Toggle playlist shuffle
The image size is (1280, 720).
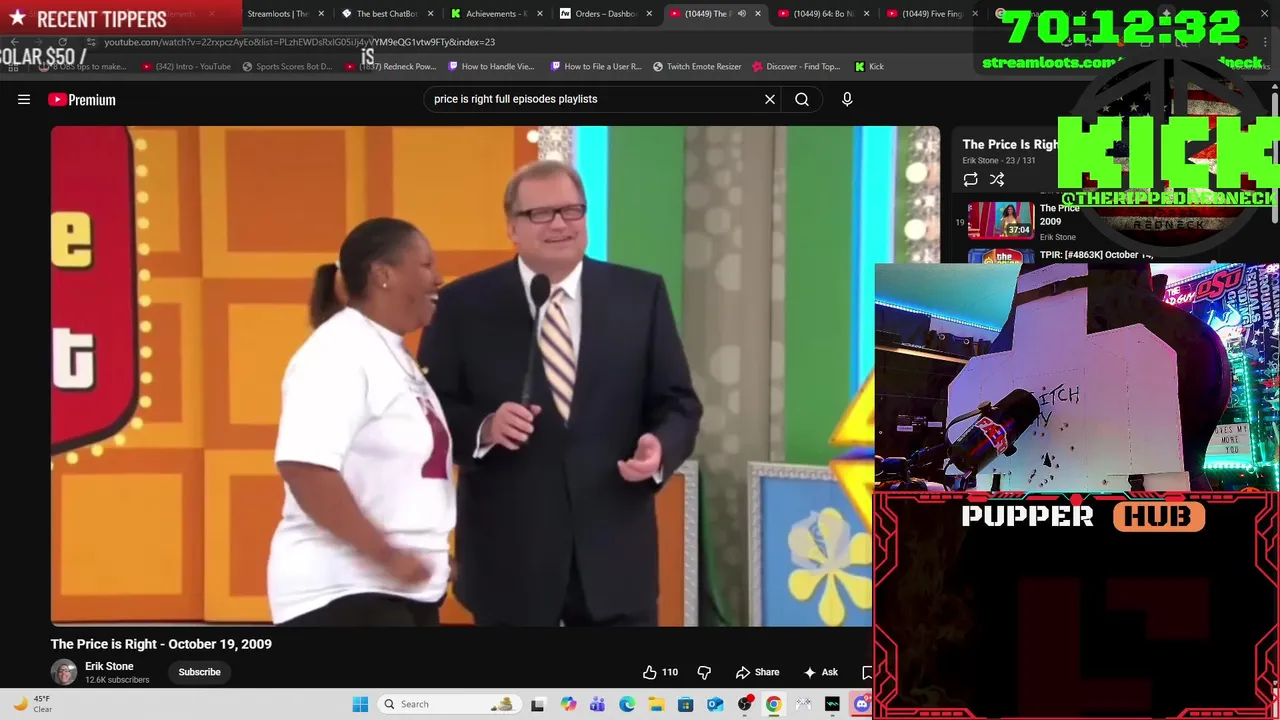997,180
